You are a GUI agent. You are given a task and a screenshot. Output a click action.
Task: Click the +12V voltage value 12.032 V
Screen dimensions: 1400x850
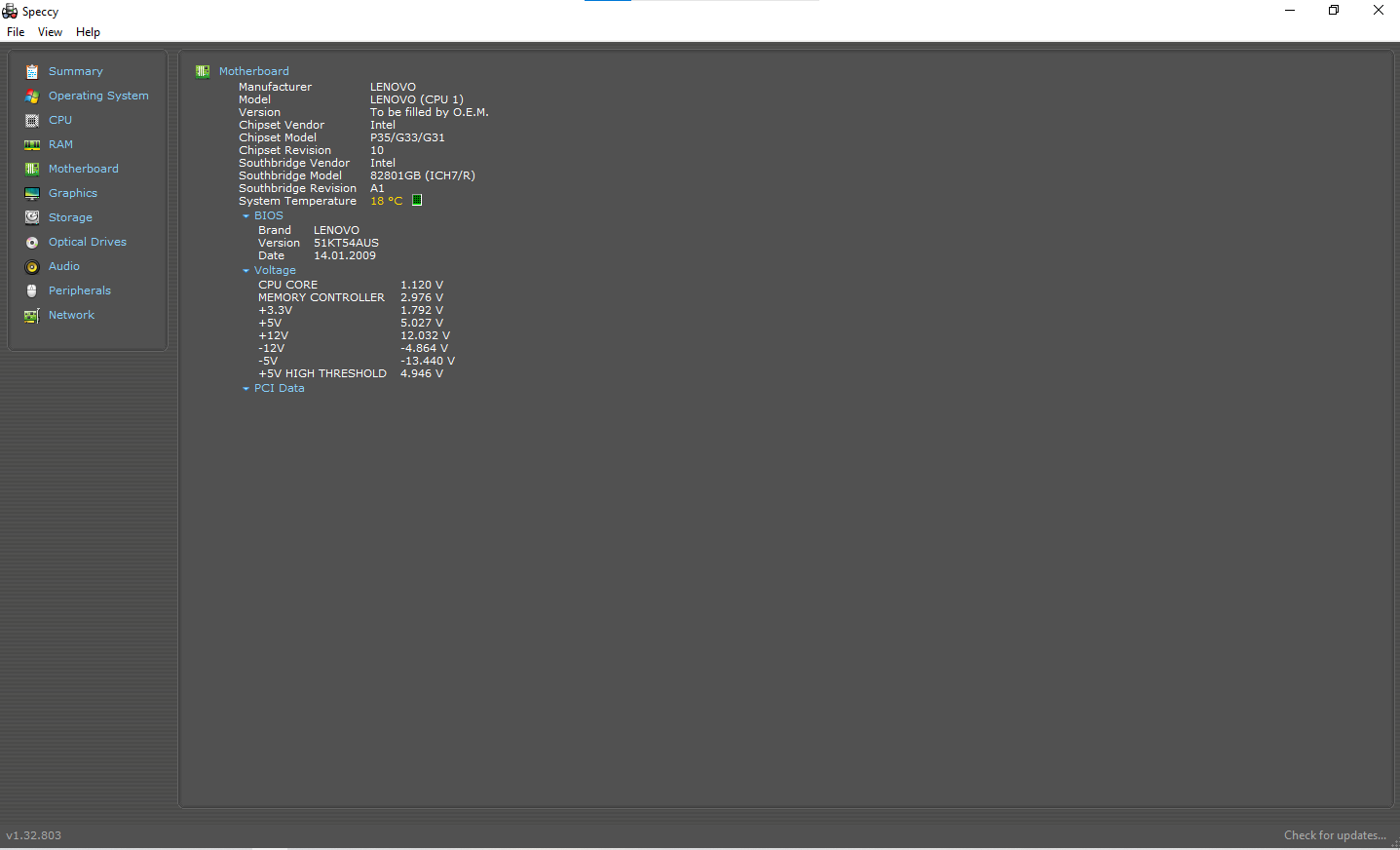click(x=425, y=335)
